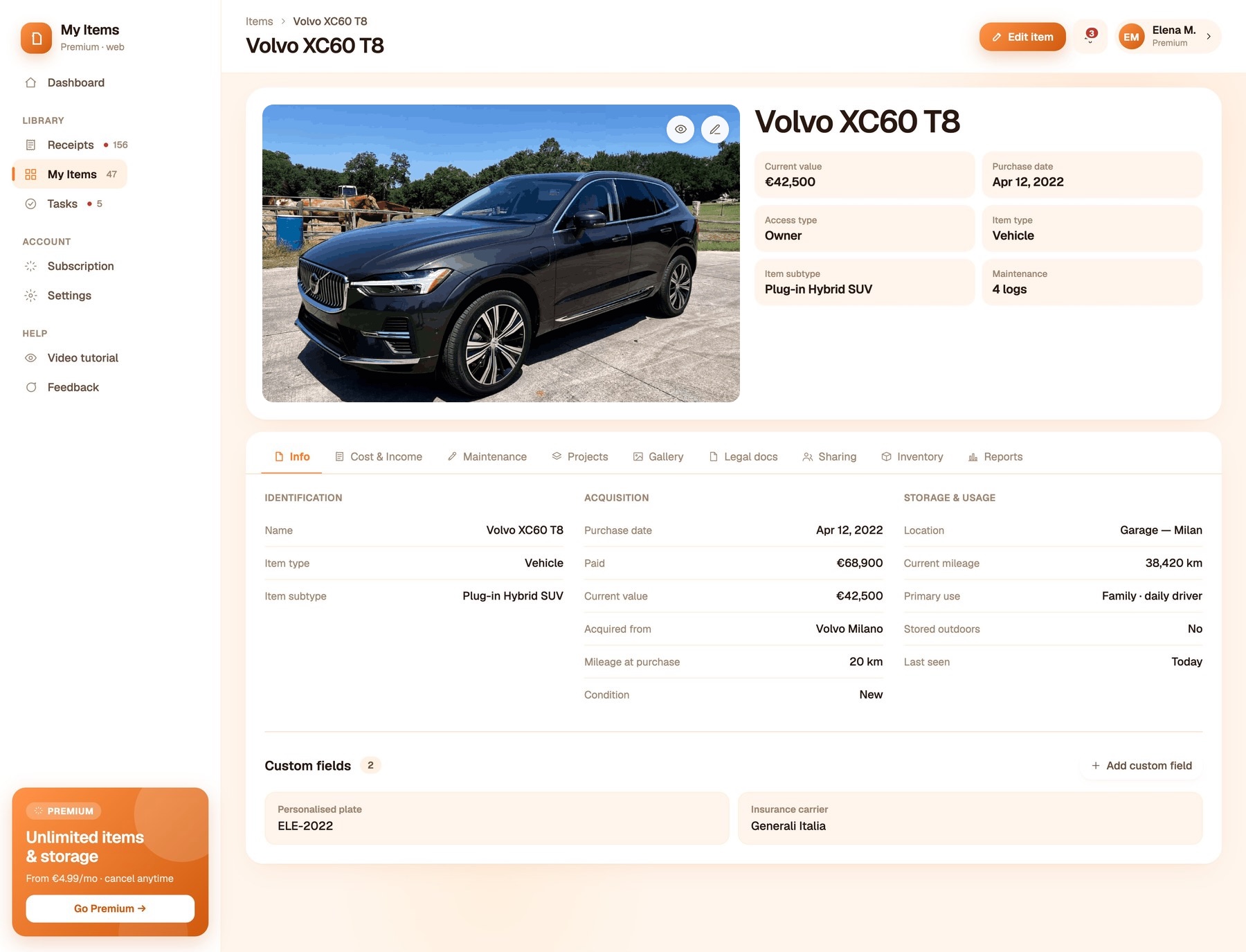
Task: Click the Inventory box icon
Action: 887,457
